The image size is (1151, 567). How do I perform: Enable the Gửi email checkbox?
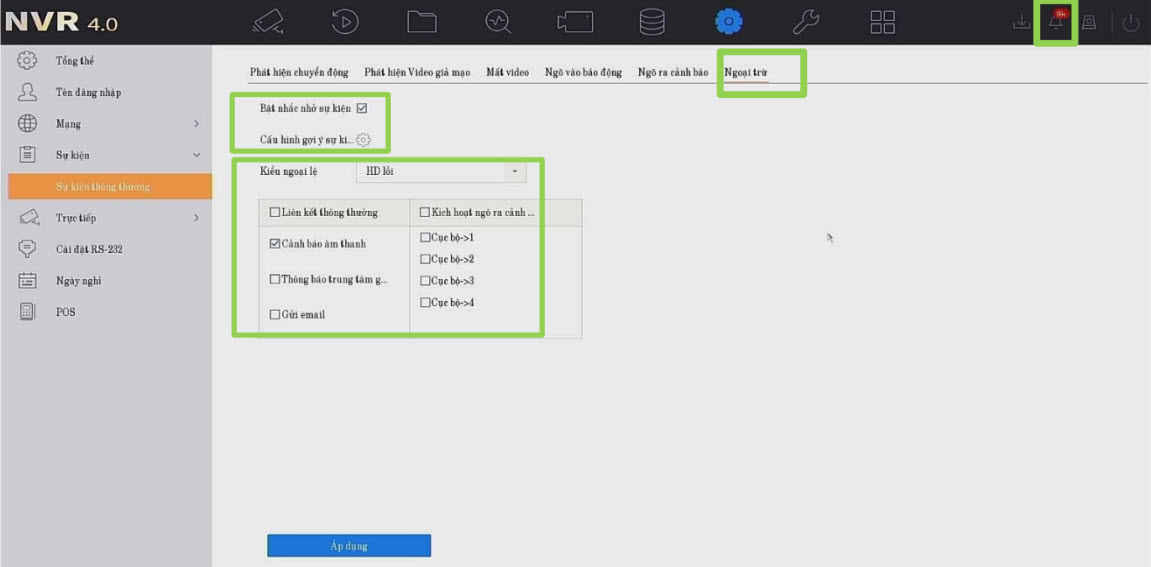point(275,314)
